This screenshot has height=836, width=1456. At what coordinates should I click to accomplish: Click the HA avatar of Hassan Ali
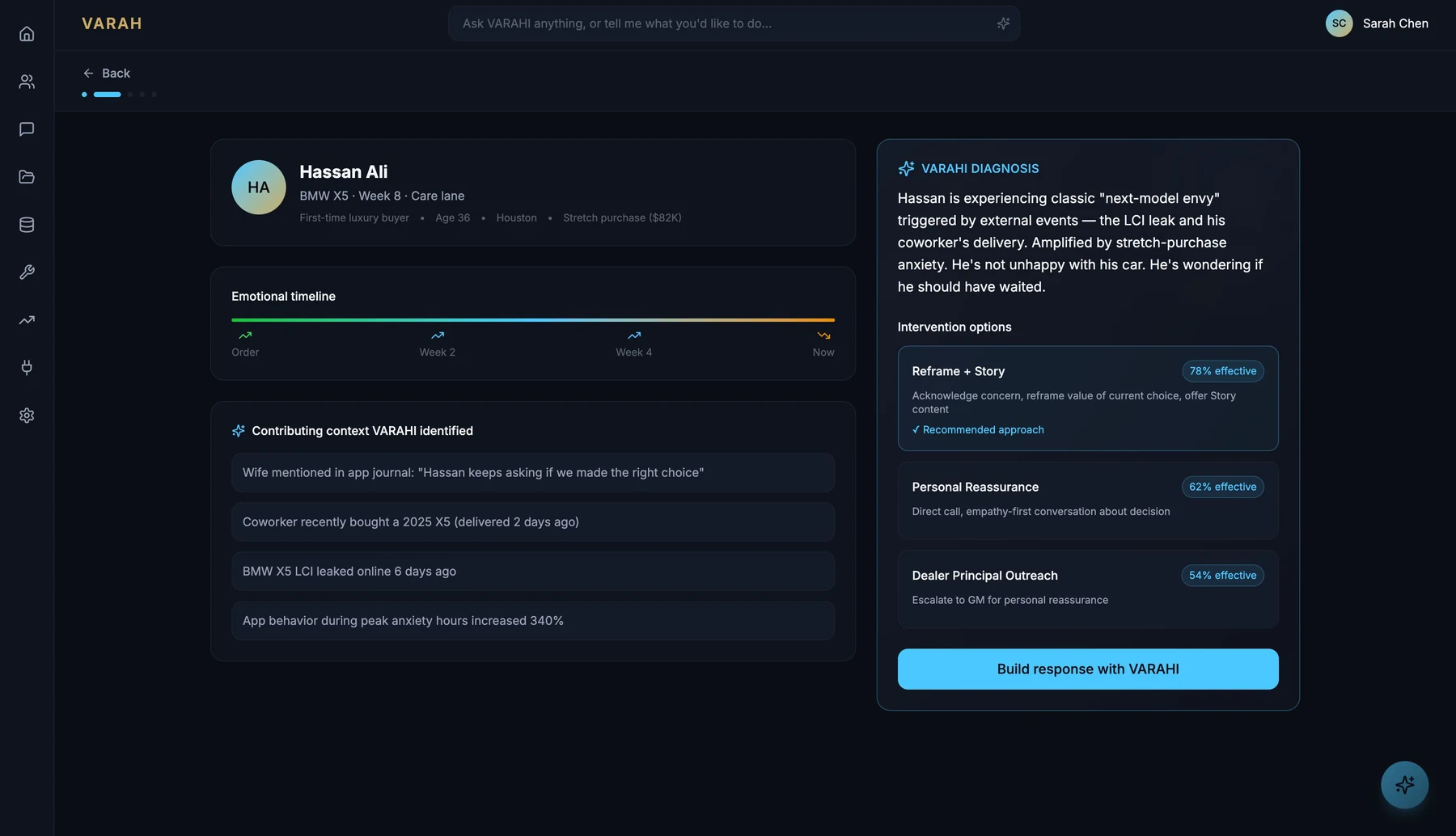pyautogui.click(x=259, y=188)
